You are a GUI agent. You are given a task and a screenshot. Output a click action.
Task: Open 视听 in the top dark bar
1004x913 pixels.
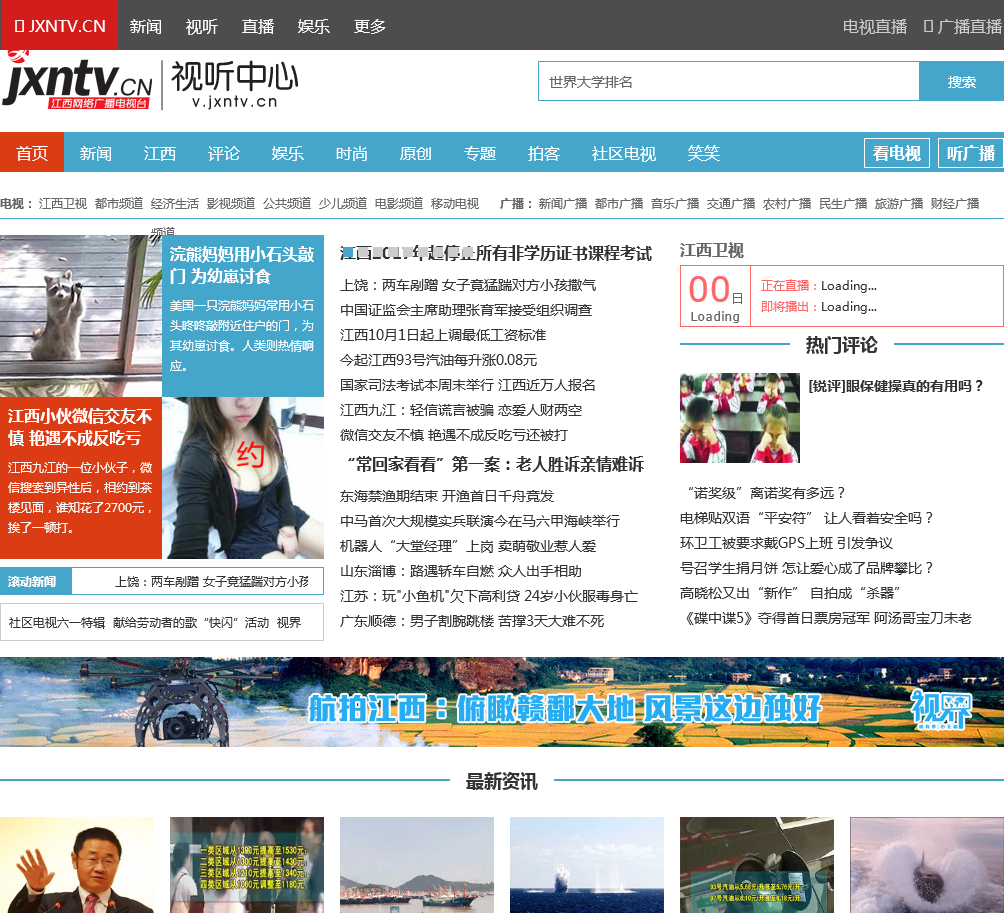point(202,26)
